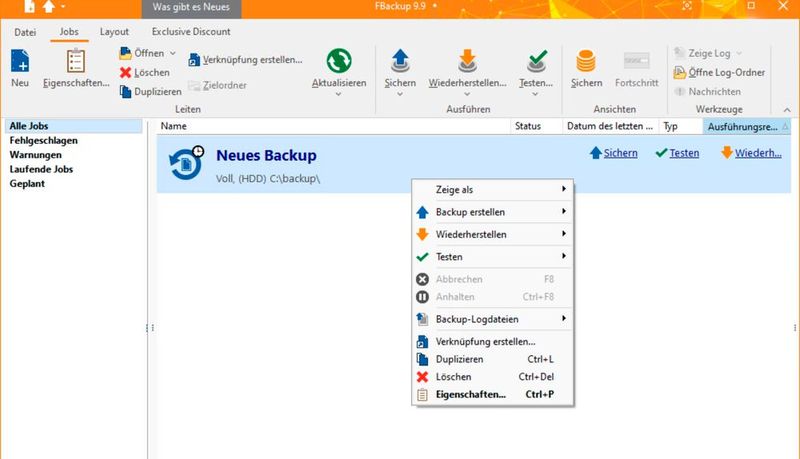This screenshot has width=800, height=459.
Task: Run Testen checkmark in ribbon
Action: [x=536, y=61]
